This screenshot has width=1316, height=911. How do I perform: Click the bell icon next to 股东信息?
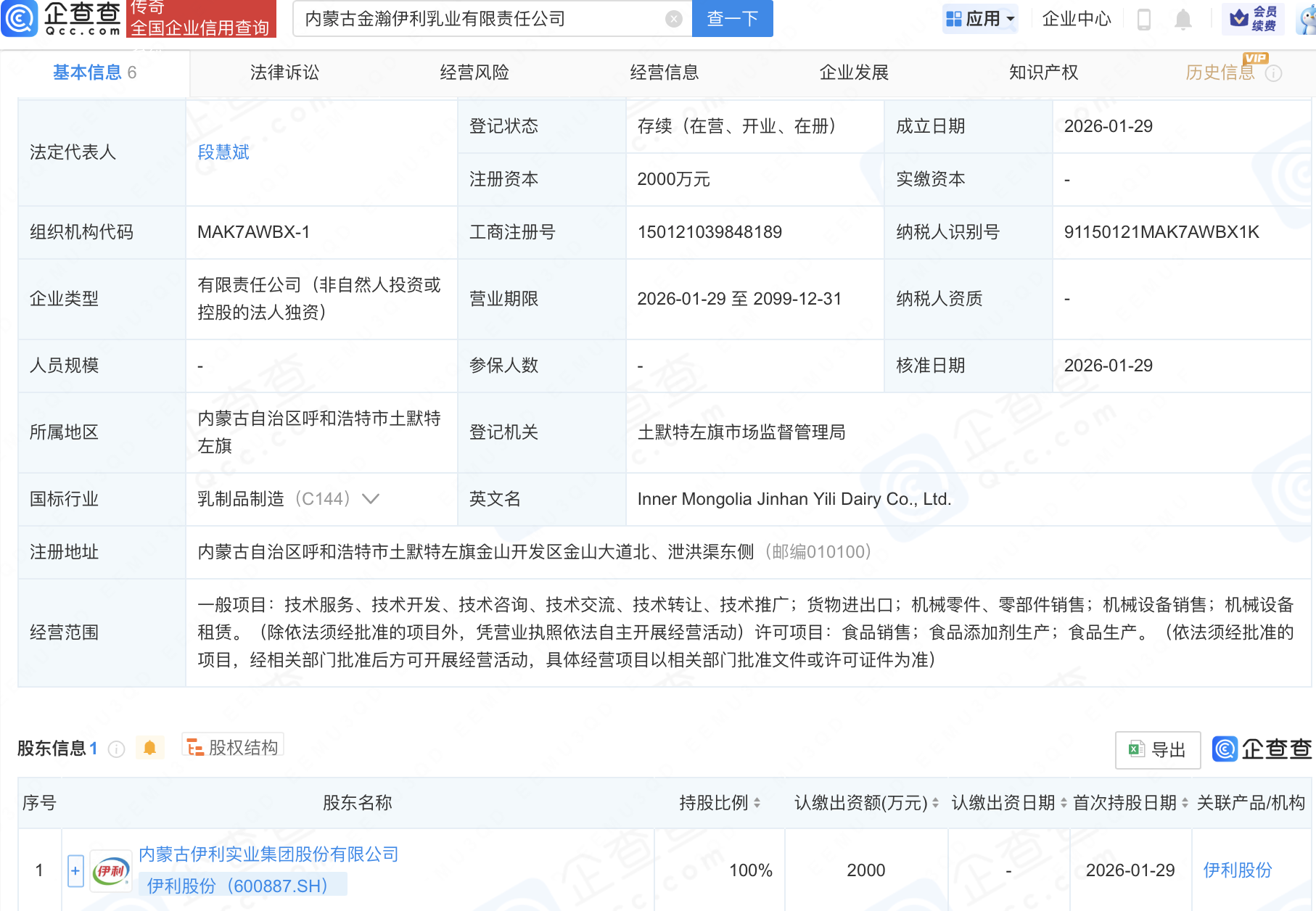pos(150,747)
